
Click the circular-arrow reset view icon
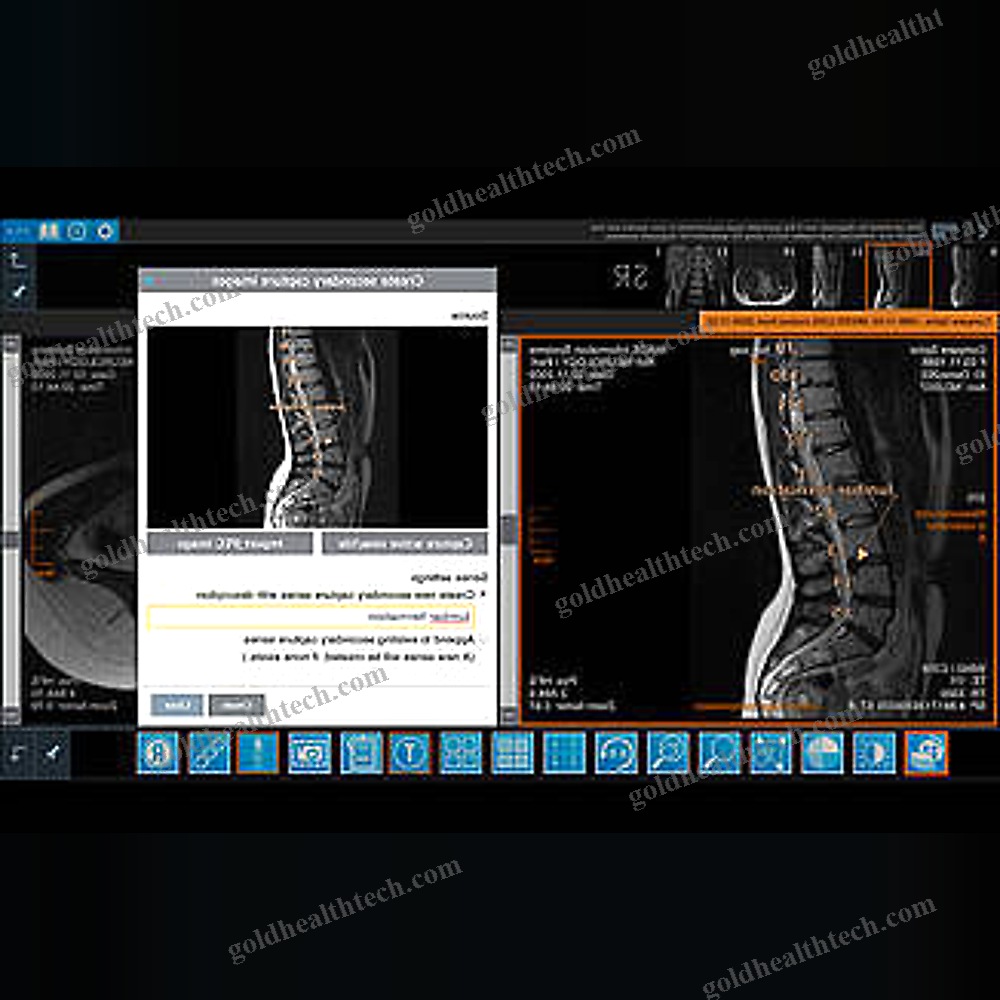(x=616, y=753)
